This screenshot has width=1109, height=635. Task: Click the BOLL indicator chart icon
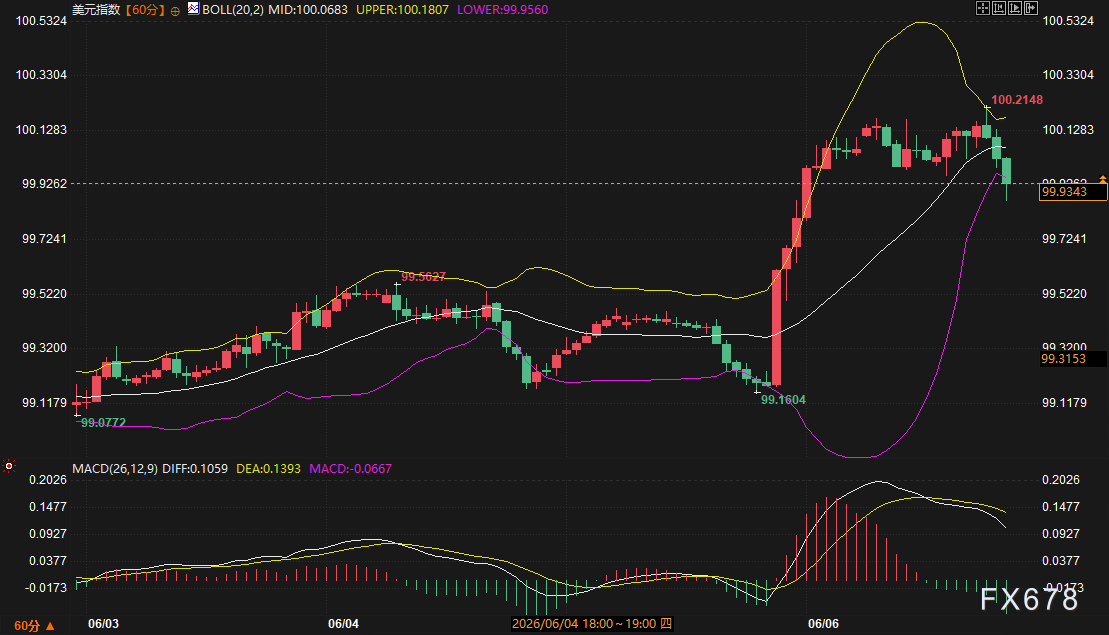pyautogui.click(x=193, y=8)
